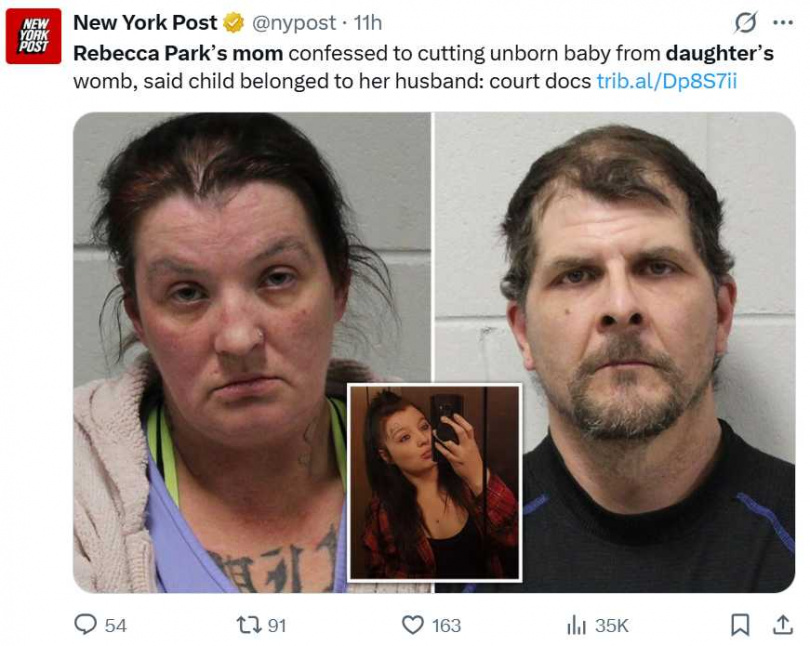Open the Grok explain-post icon

pyautogui.click(x=746, y=22)
